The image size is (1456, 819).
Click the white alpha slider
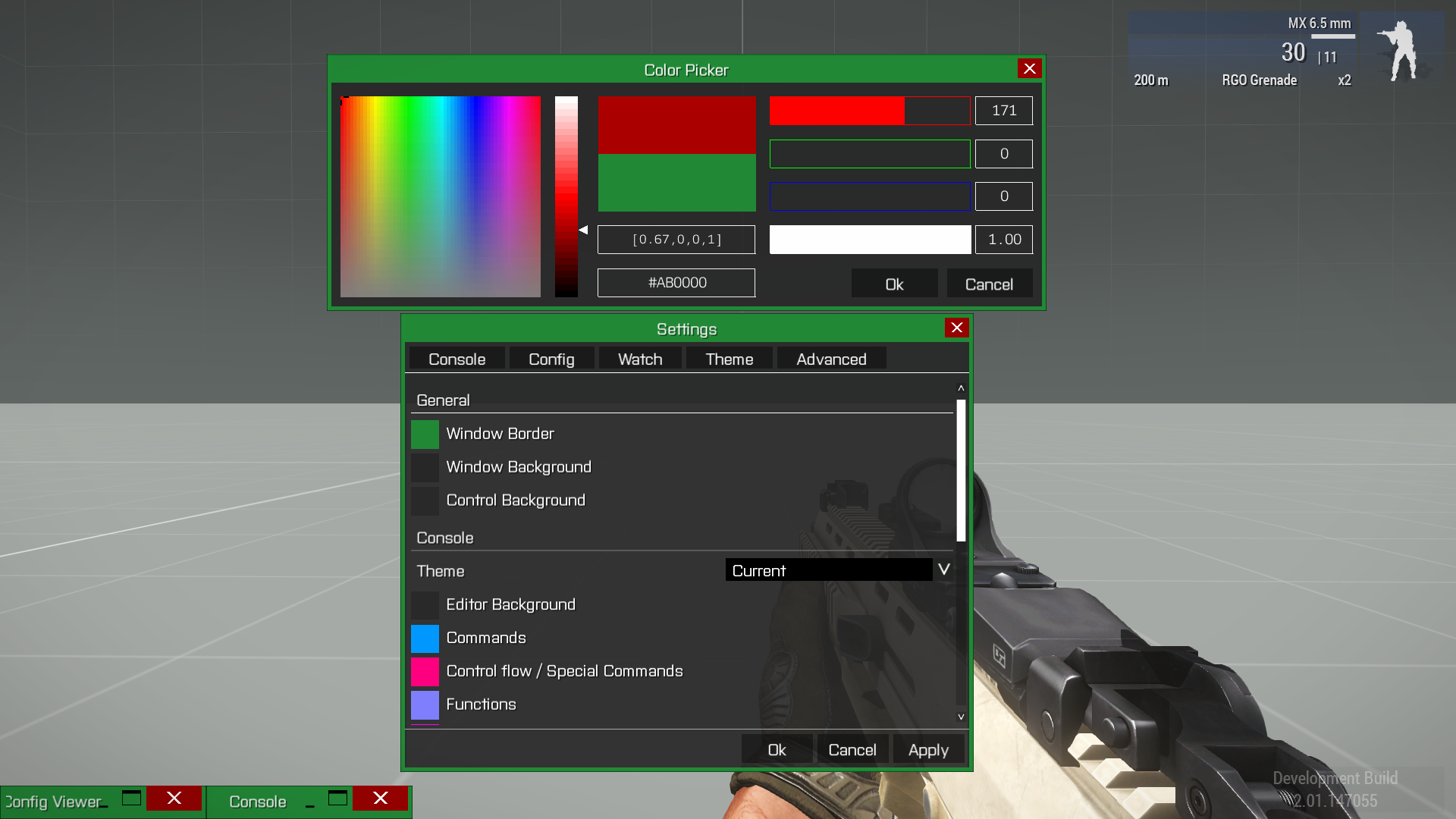click(870, 240)
